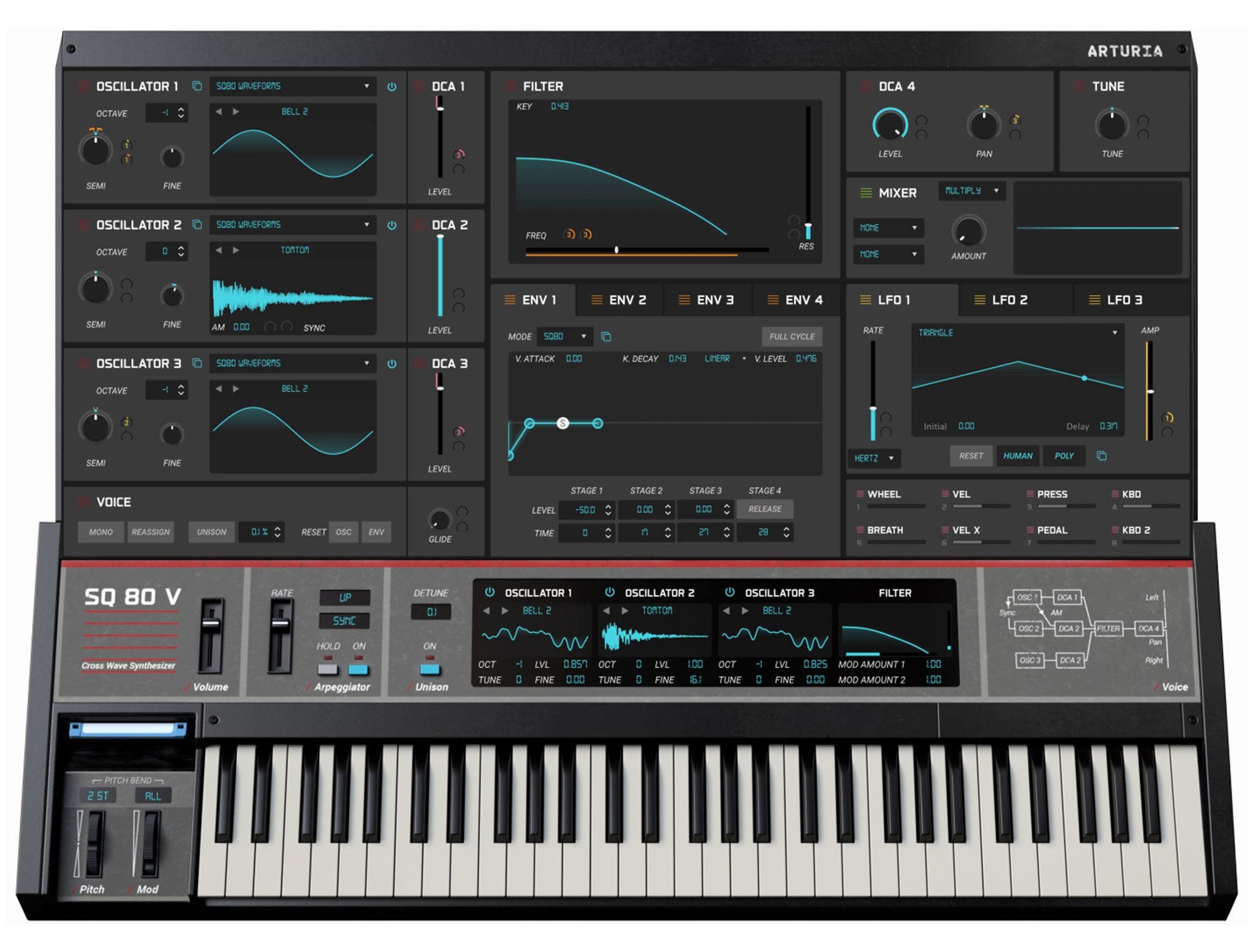Screen dimensions: 1254x952
Task: Open the LFO Hertz rate unit dropdown
Action: coord(874,458)
